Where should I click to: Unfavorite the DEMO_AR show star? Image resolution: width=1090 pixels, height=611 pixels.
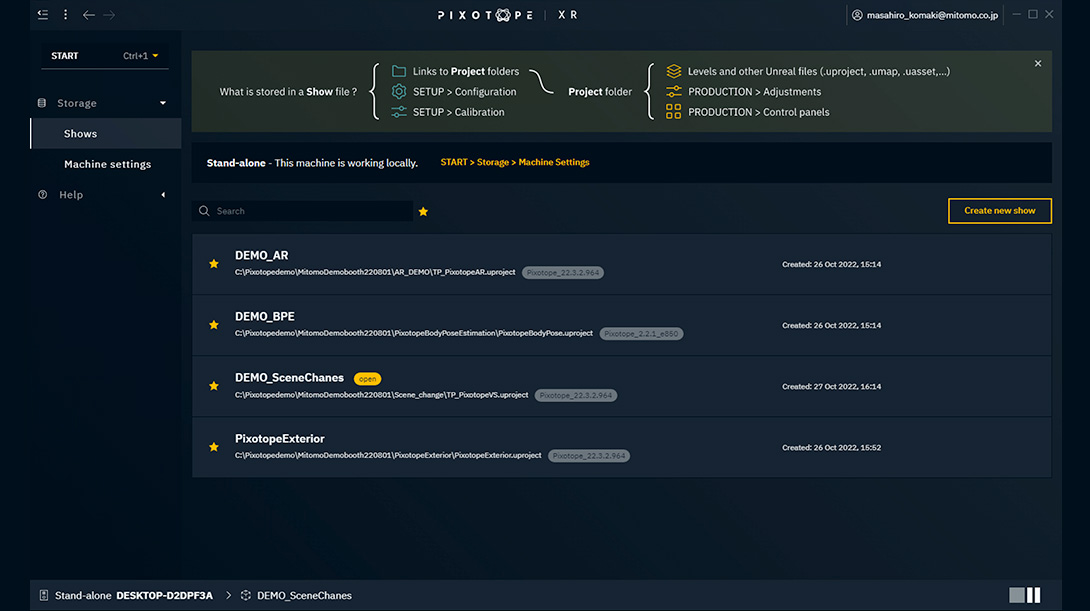tap(213, 264)
